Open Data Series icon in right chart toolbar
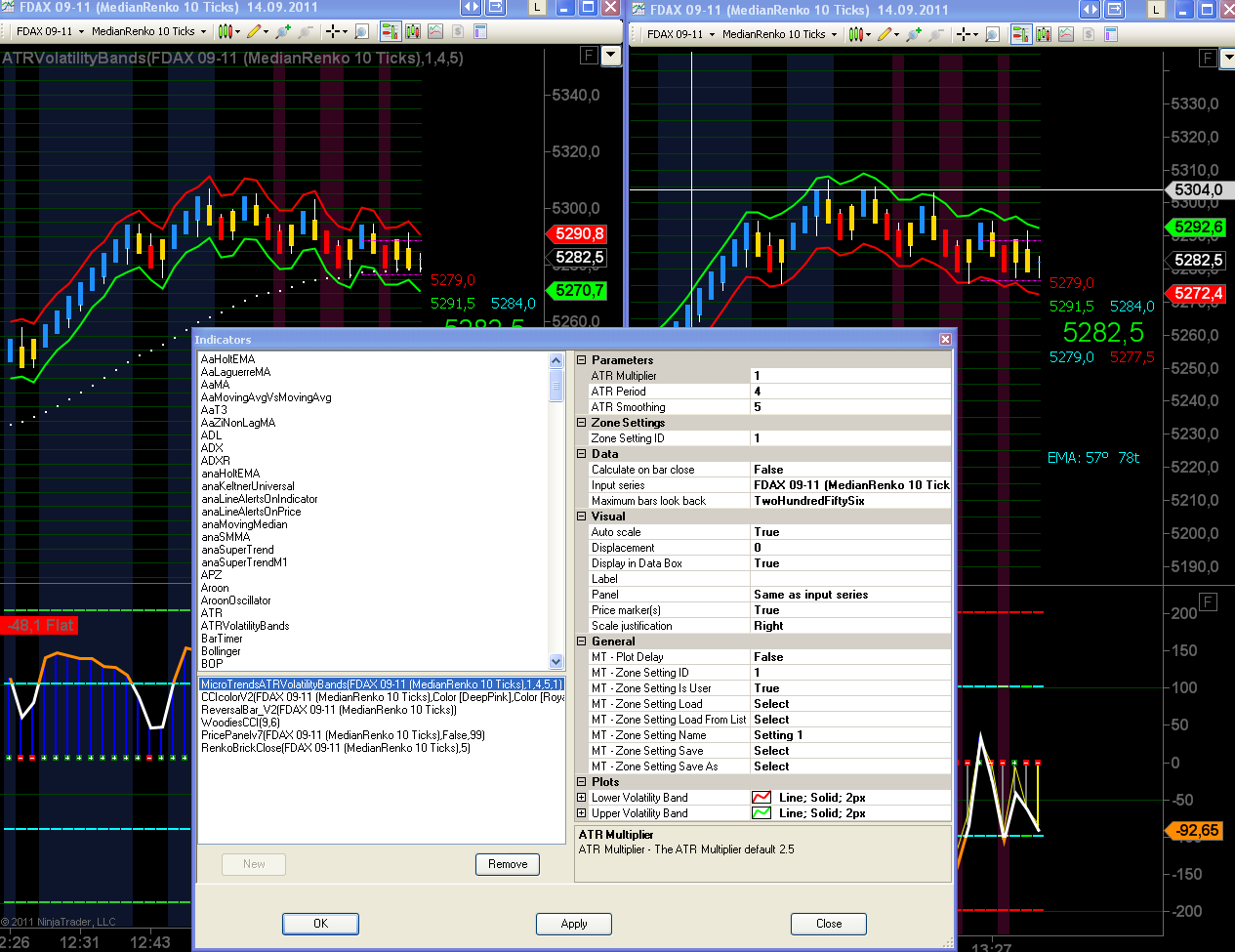The width and height of the screenshot is (1235, 952). coord(1044,34)
